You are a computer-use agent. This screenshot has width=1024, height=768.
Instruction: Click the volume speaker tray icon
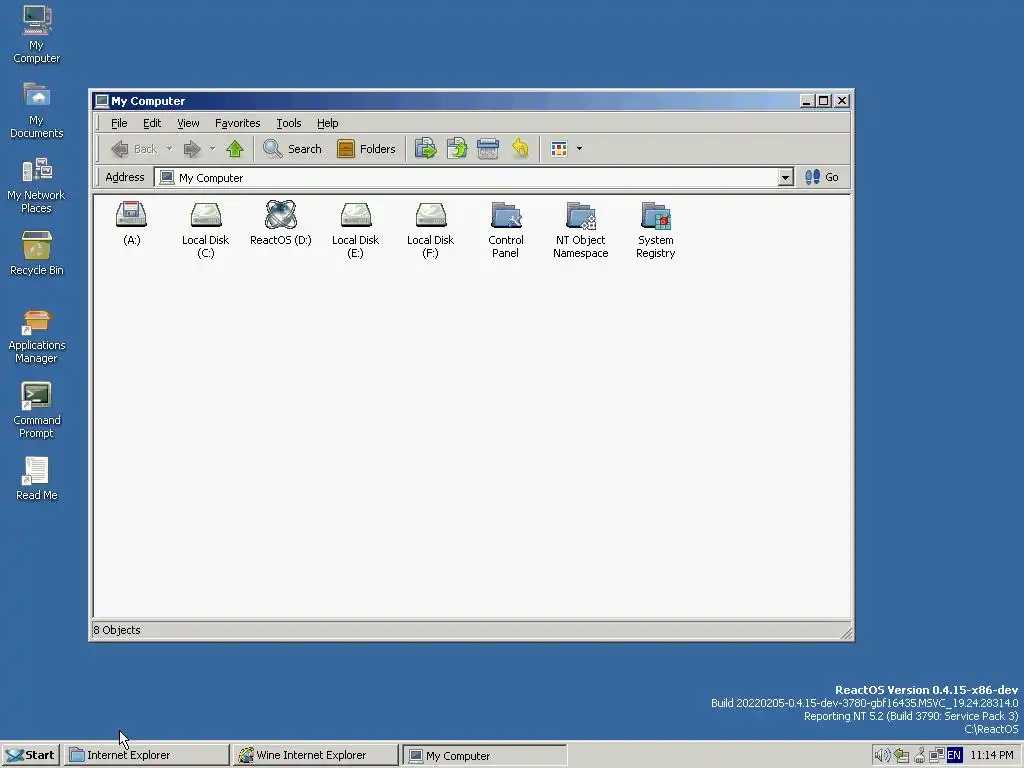point(882,756)
